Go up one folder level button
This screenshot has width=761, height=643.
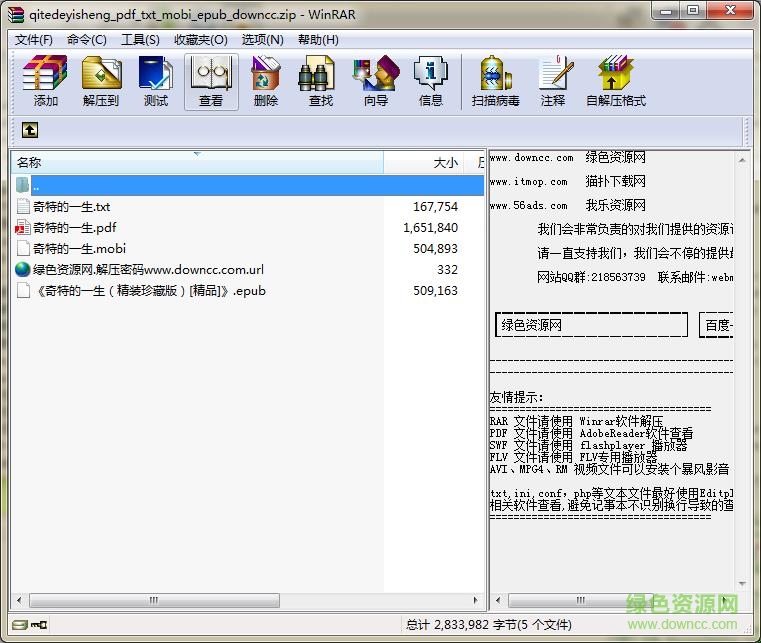pyautogui.click(x=30, y=130)
